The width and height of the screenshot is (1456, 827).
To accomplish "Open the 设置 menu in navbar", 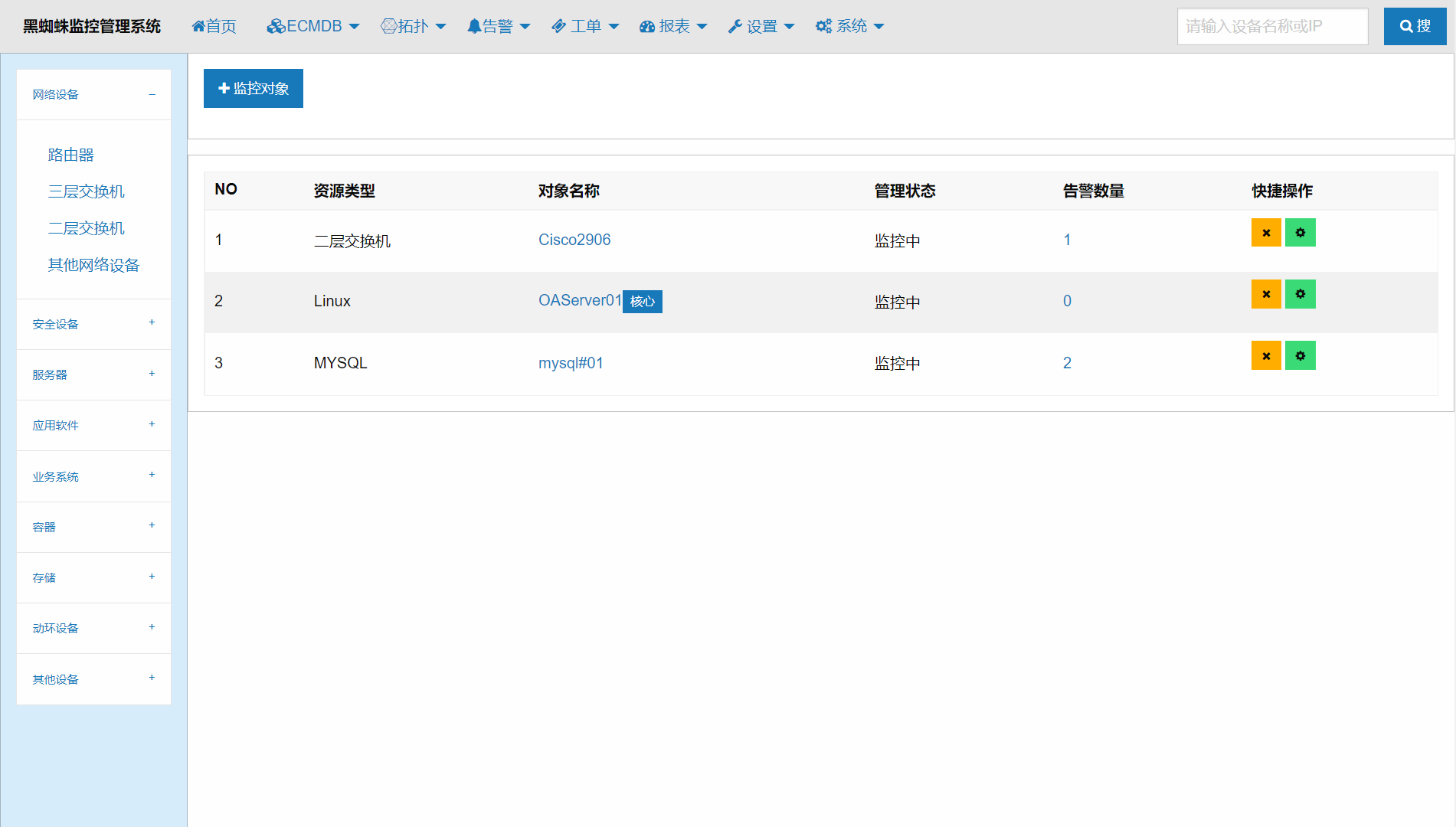I will [x=761, y=27].
